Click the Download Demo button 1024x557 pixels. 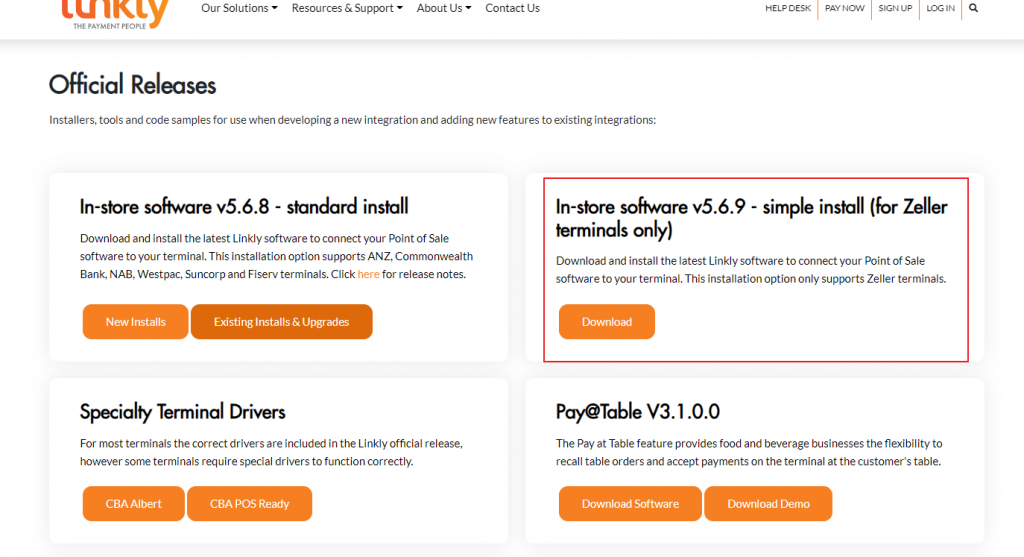[x=768, y=504]
